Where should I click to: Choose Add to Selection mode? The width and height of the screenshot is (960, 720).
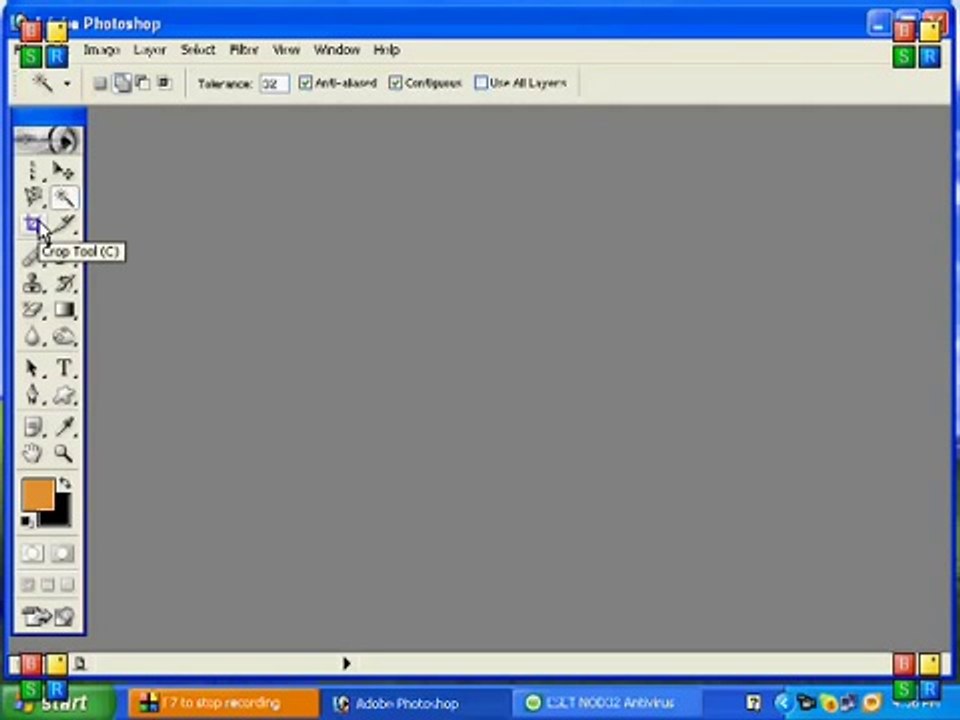pyautogui.click(x=122, y=83)
